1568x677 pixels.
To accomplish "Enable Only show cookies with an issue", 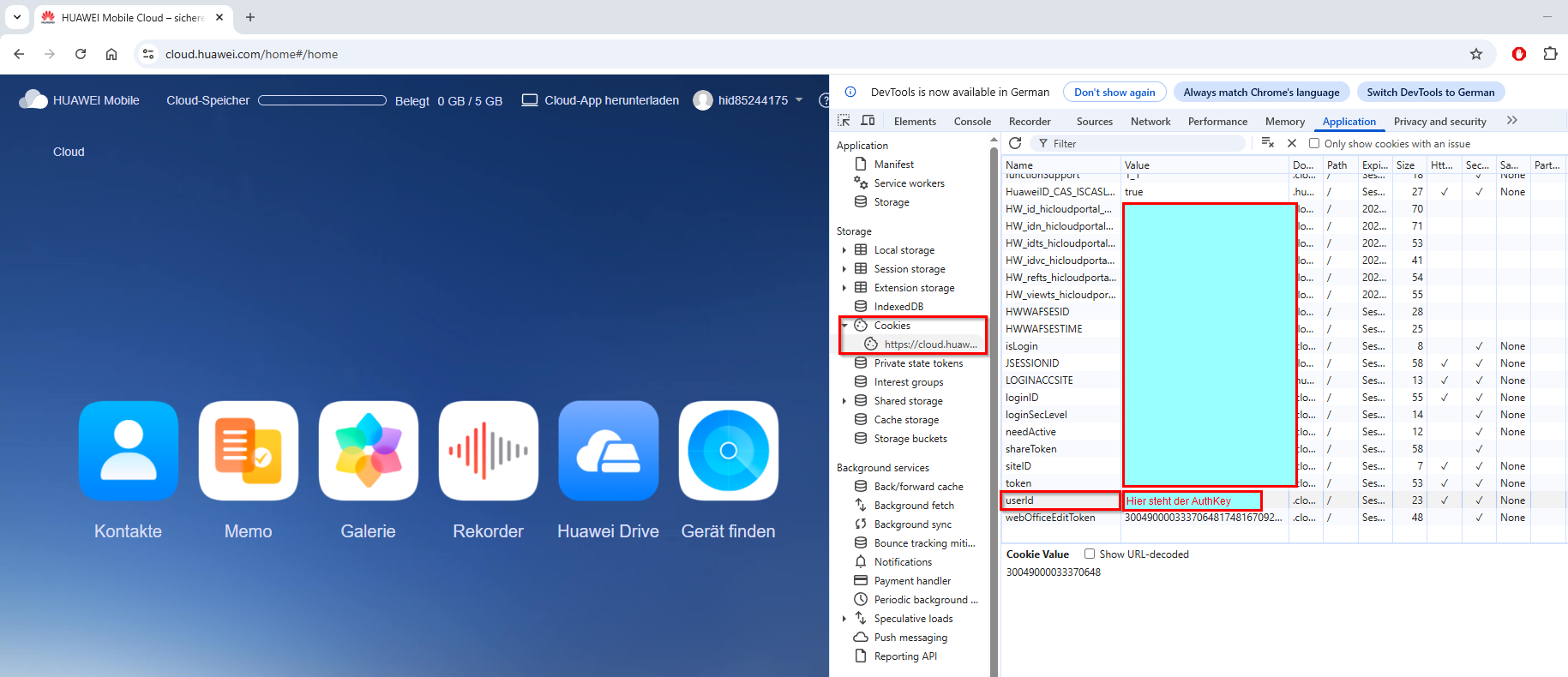I will (x=1314, y=144).
